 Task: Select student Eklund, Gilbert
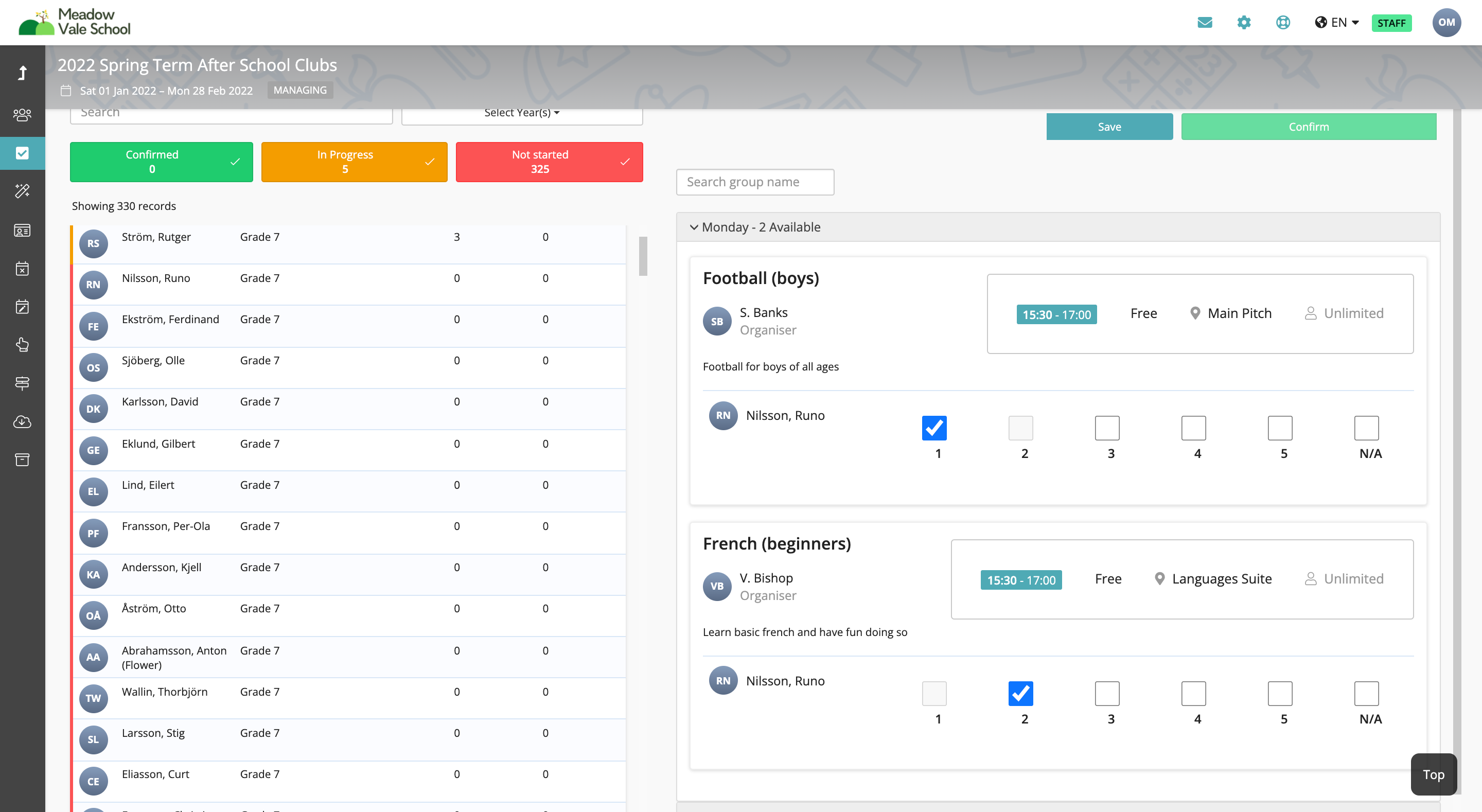coord(349,450)
